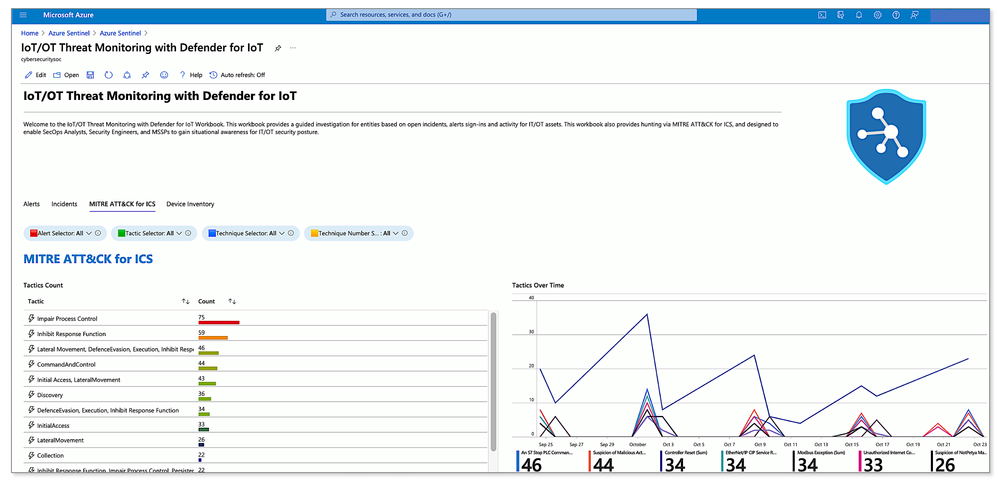The width and height of the screenshot is (999, 482).
Task: Expand the Alert Selector dropdown
Action: [66, 233]
